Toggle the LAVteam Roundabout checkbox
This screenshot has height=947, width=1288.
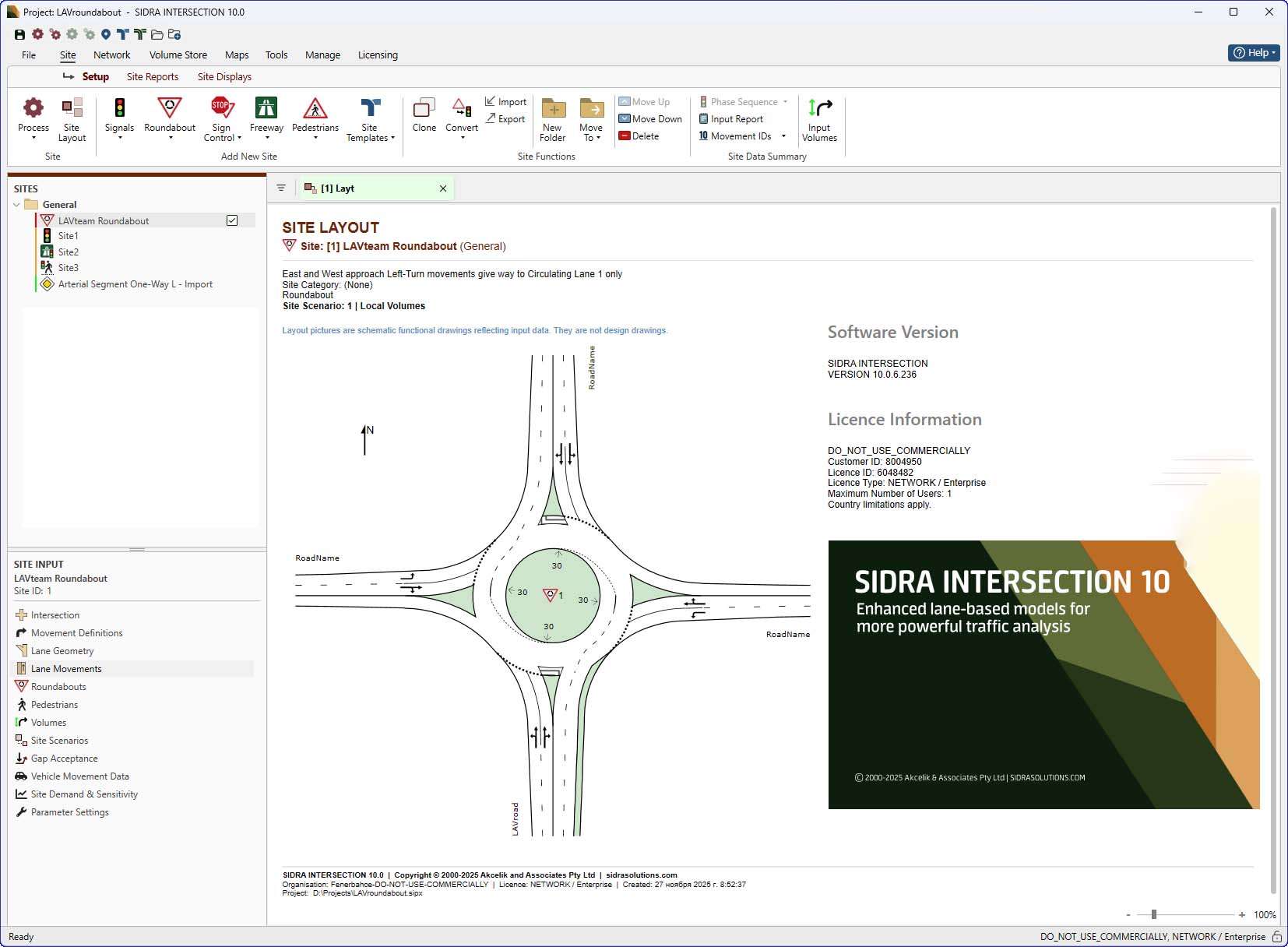[232, 220]
